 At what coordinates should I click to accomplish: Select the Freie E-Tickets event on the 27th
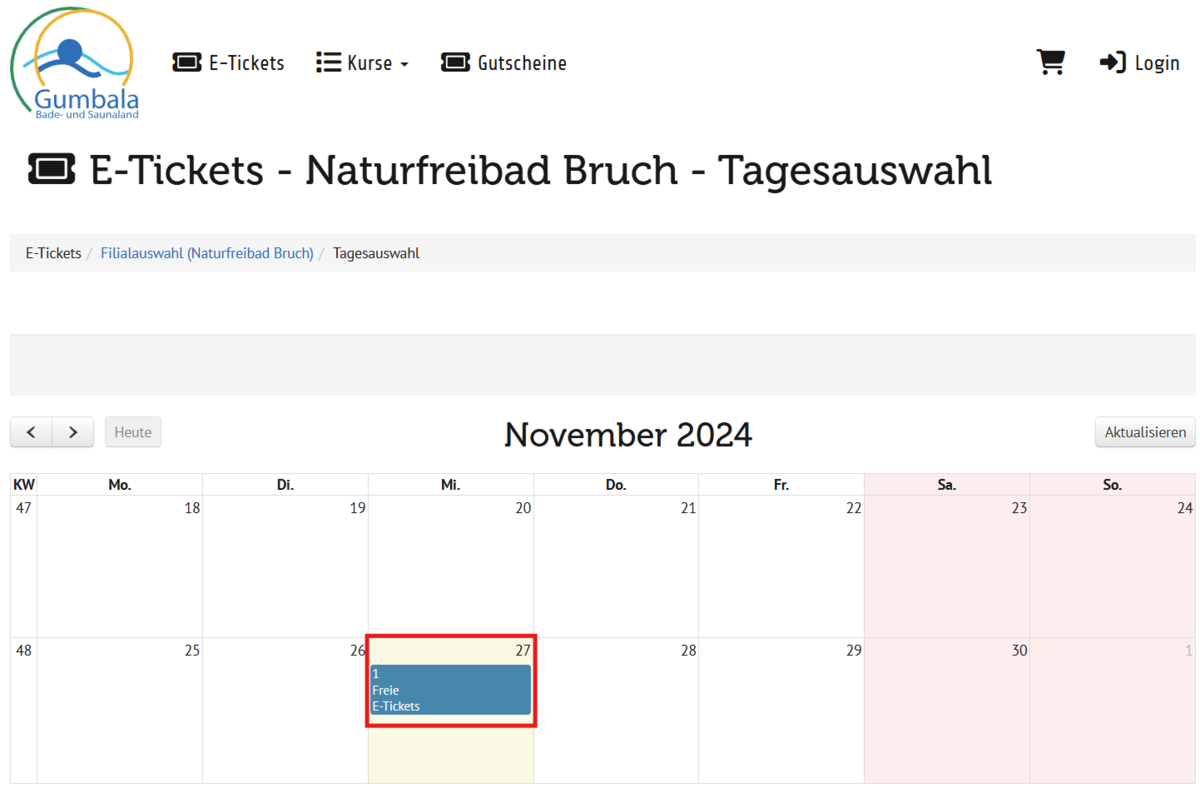pos(450,690)
